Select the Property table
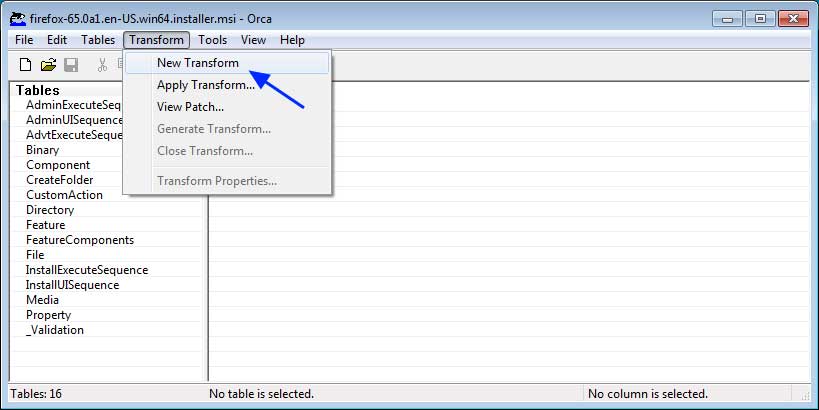 coord(48,315)
